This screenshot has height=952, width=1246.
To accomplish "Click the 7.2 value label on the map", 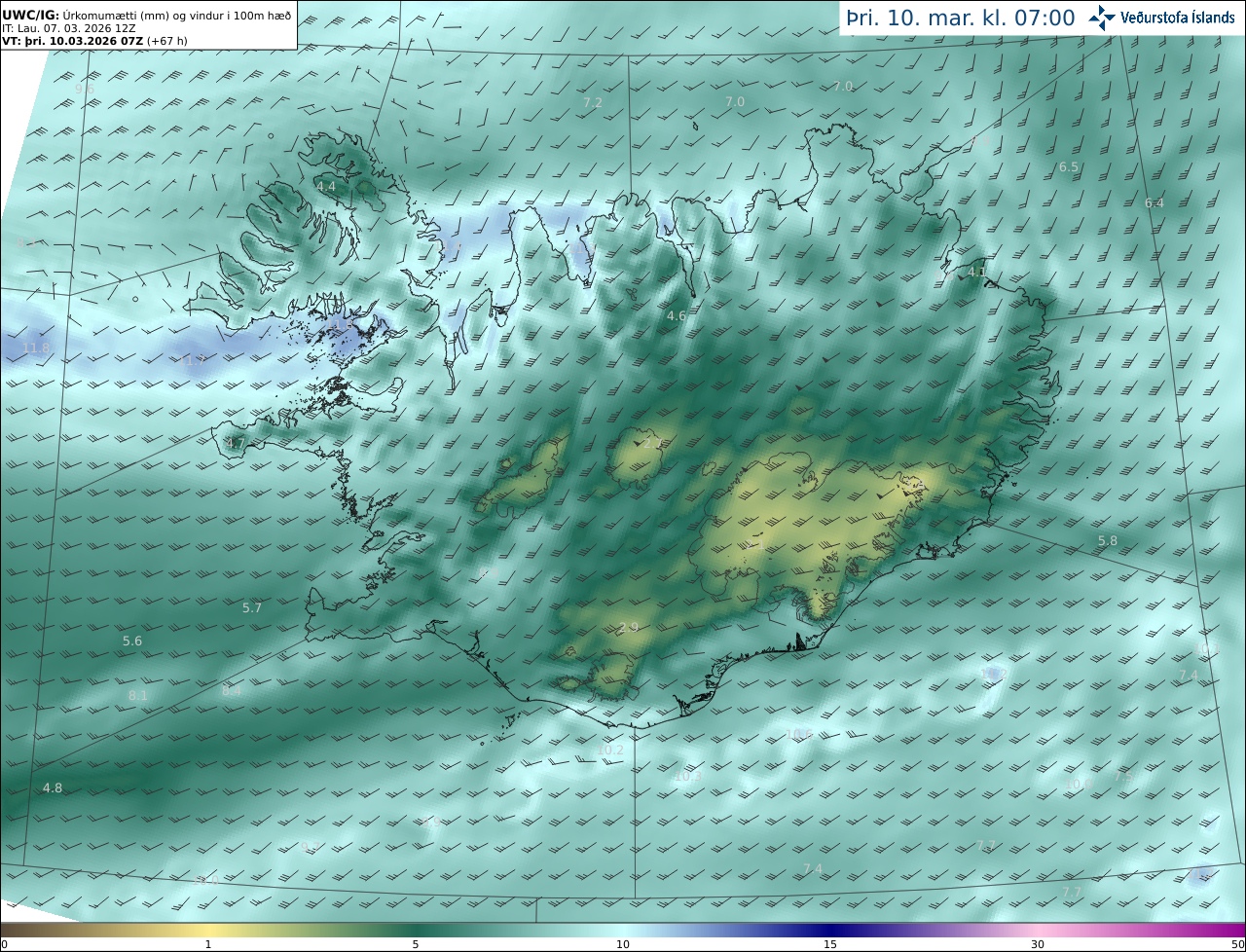I will 592,102.
